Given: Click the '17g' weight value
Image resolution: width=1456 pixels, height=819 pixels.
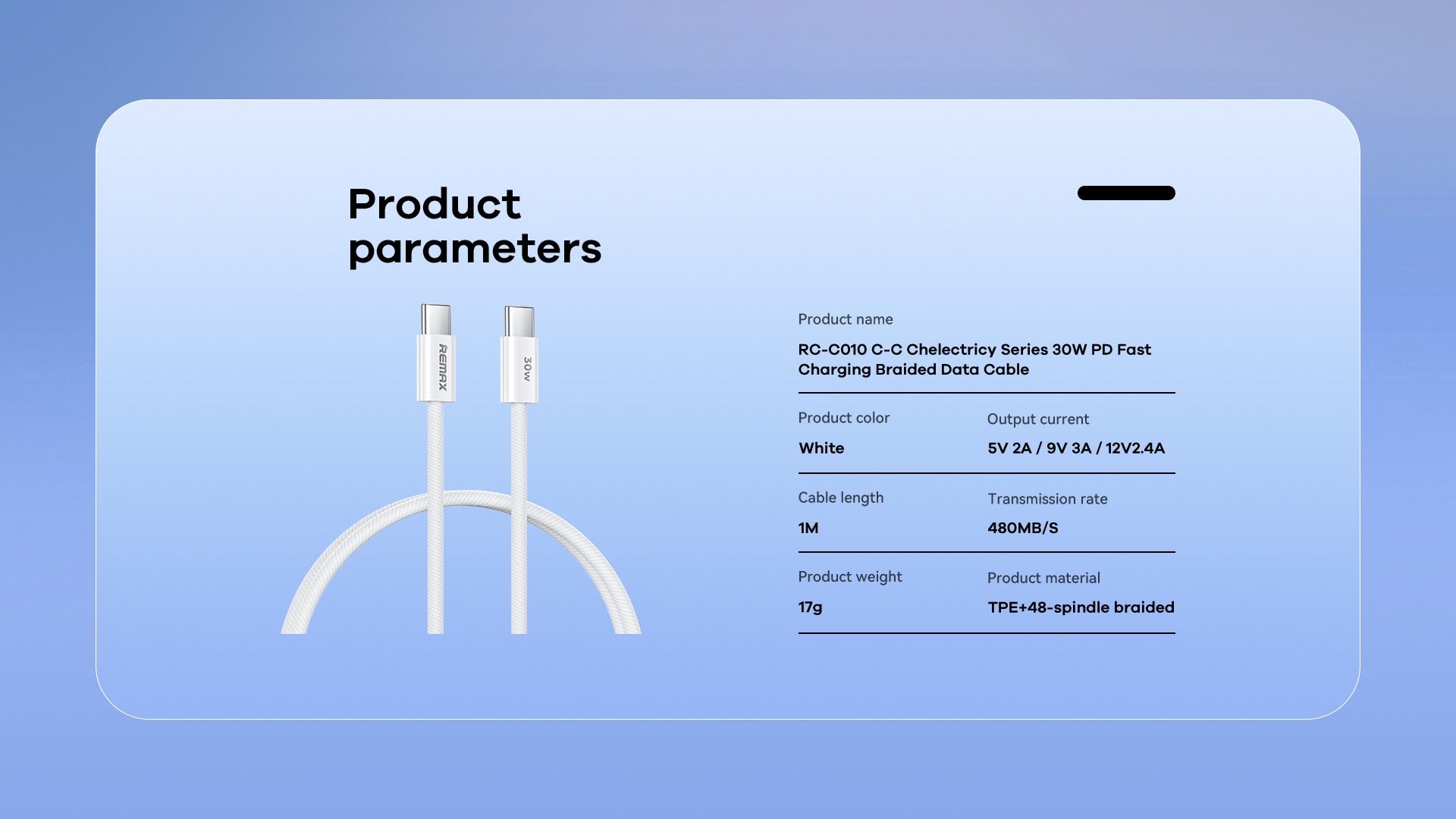Looking at the screenshot, I should pyautogui.click(x=811, y=607).
